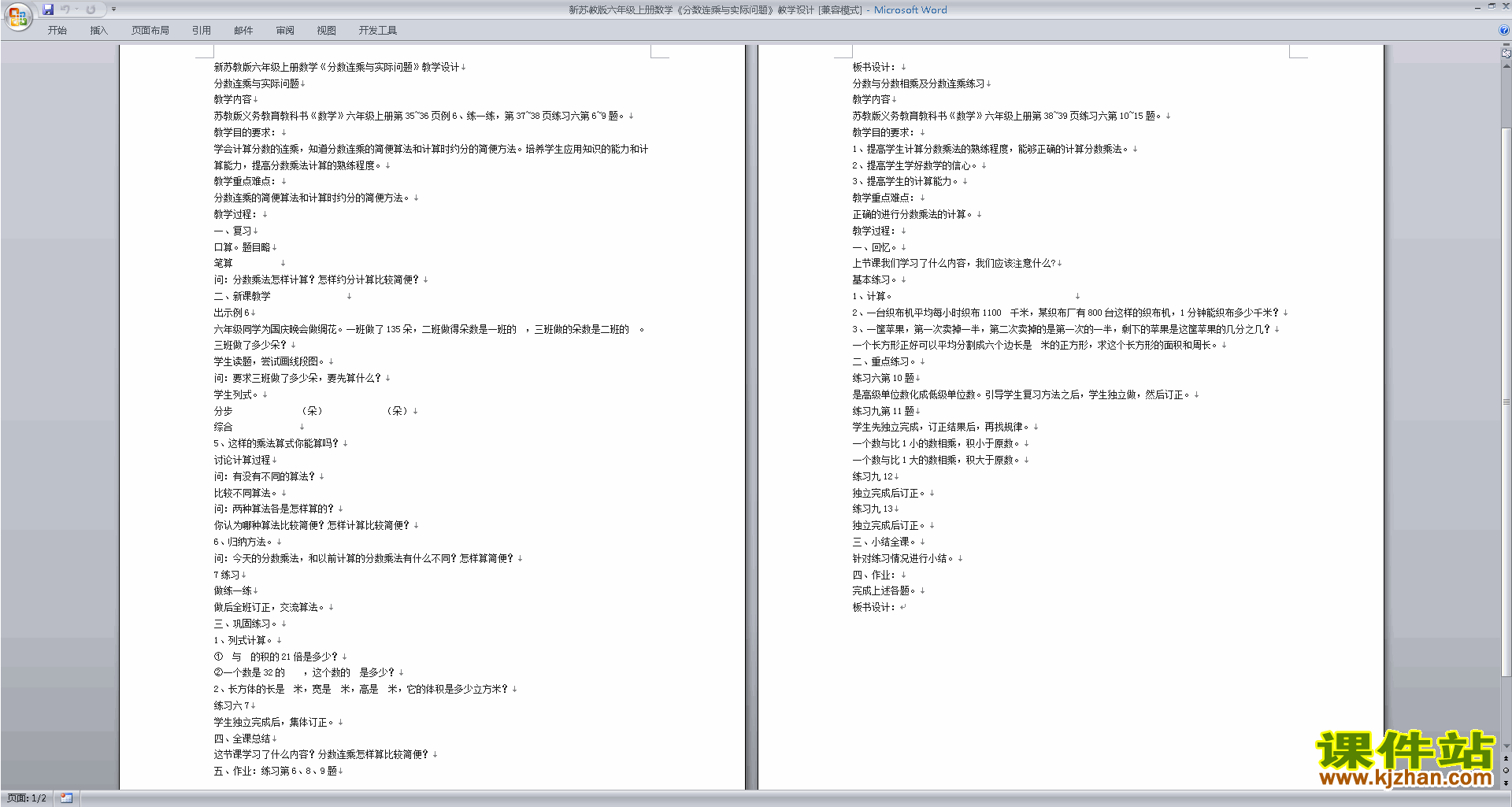Click line 练习九12 on page two
Image resolution: width=1512 pixels, height=807 pixels.
[x=873, y=477]
